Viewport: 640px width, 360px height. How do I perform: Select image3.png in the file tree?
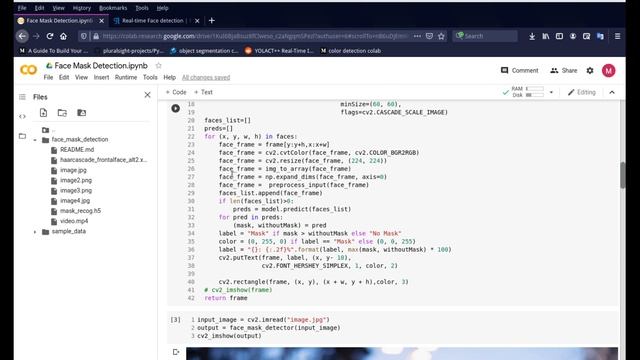tap(76, 191)
